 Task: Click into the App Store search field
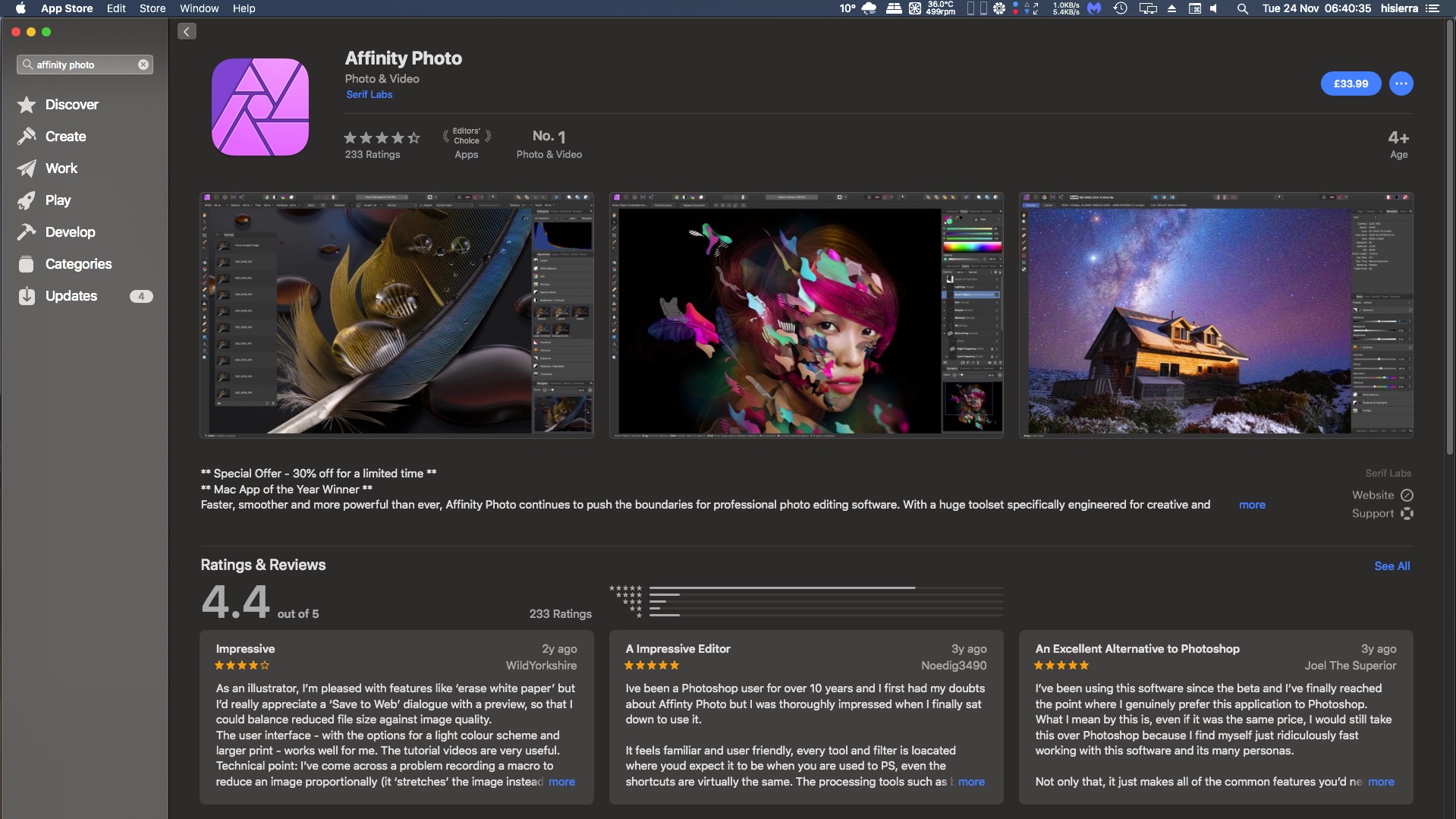click(x=85, y=65)
